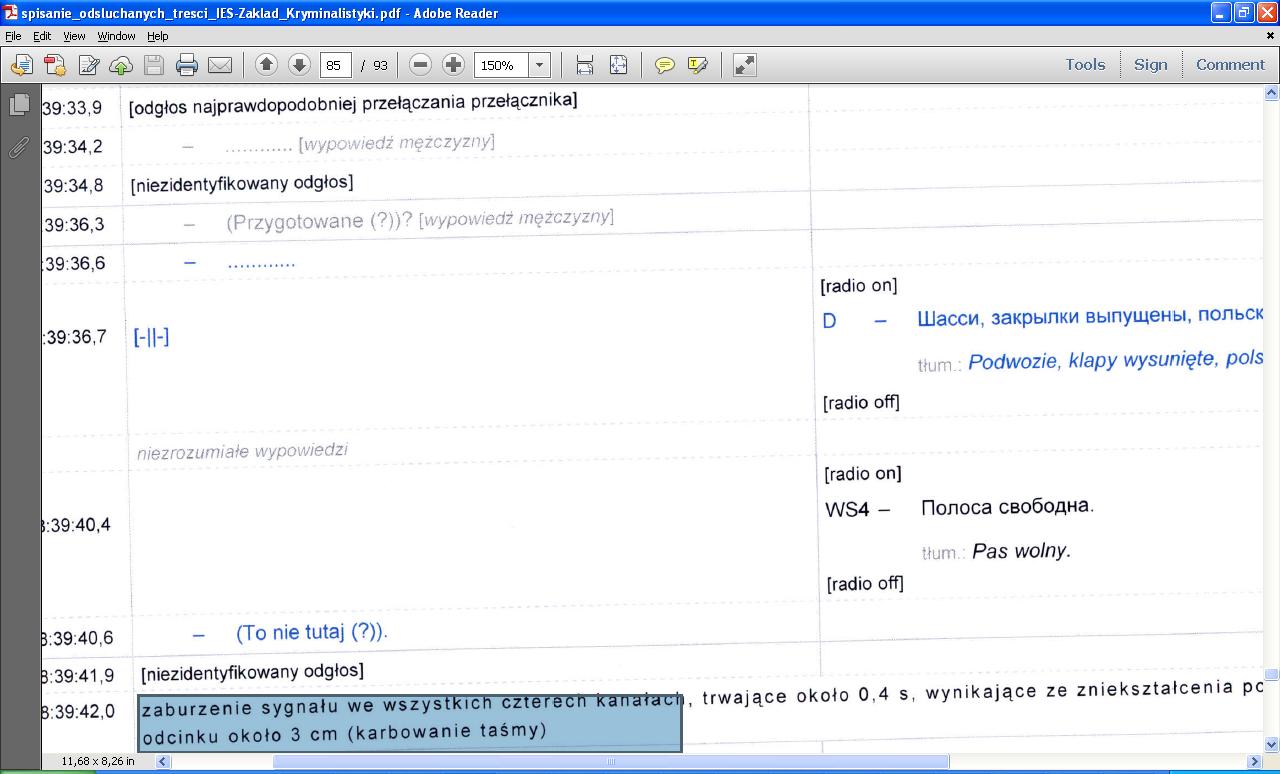Click the page number field showing 85
This screenshot has height=774, width=1280.
335,65
